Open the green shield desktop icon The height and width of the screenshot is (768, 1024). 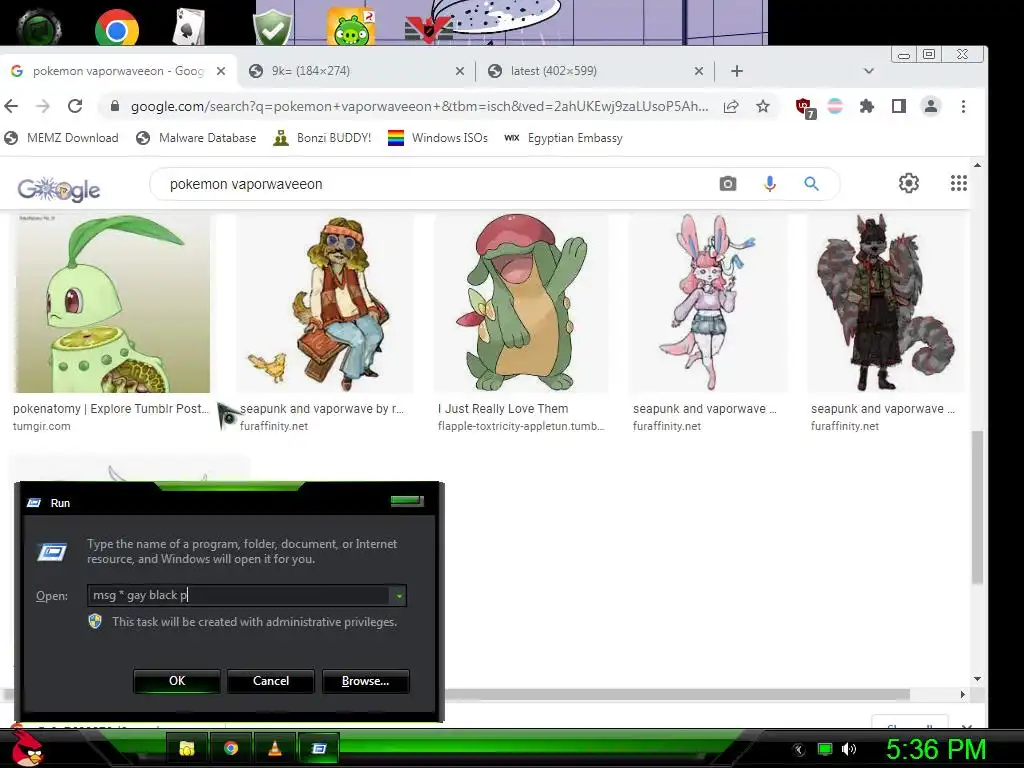pos(272,27)
